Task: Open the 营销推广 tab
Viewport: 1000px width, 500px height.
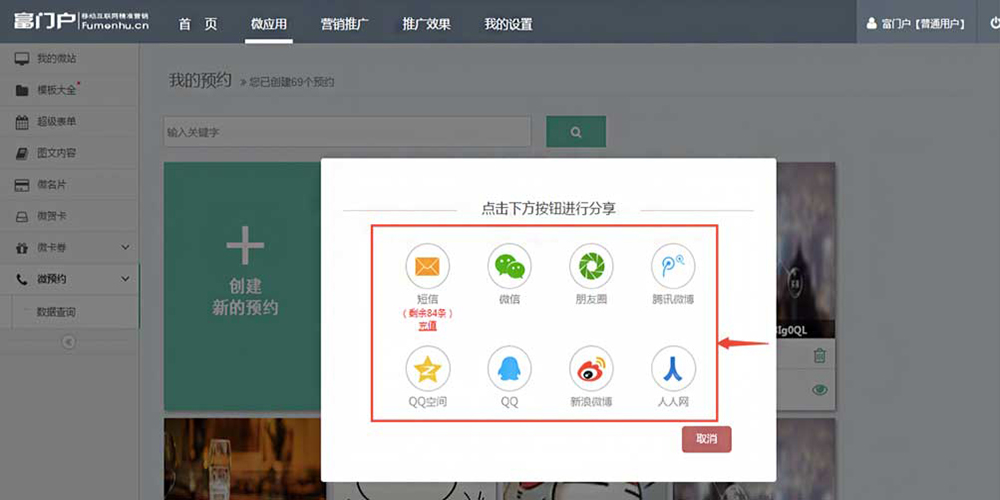Action: [344, 24]
